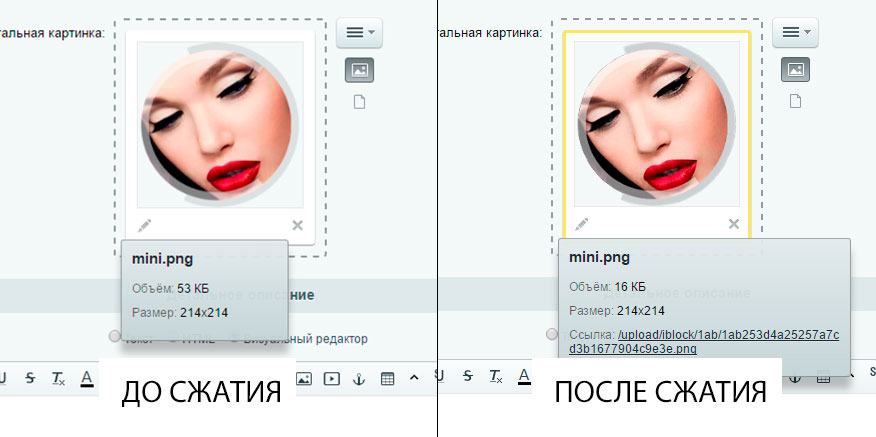Click 214x214 dimensions in after-compression tooltip
Screen dimensions: 876x437
tap(641, 311)
